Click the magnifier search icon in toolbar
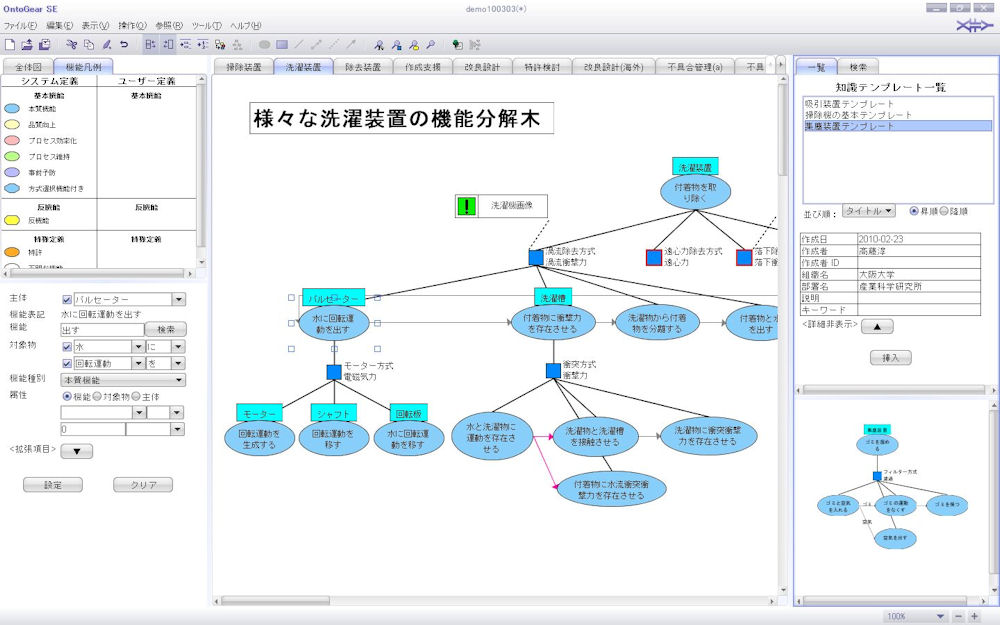The width and height of the screenshot is (1000, 625). (x=430, y=44)
